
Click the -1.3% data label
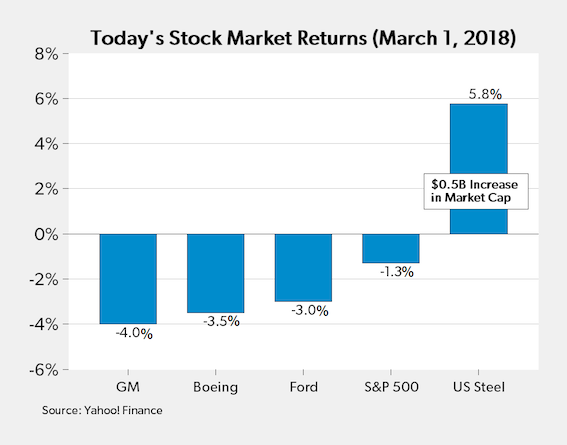coord(397,271)
